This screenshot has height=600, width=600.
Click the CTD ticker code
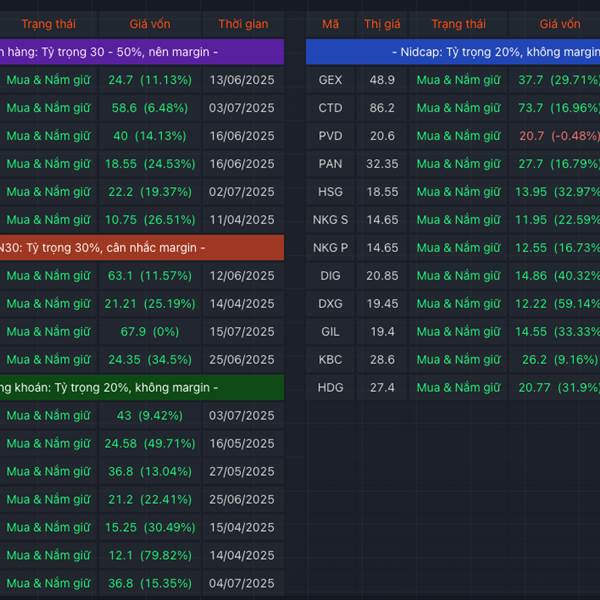click(330, 108)
